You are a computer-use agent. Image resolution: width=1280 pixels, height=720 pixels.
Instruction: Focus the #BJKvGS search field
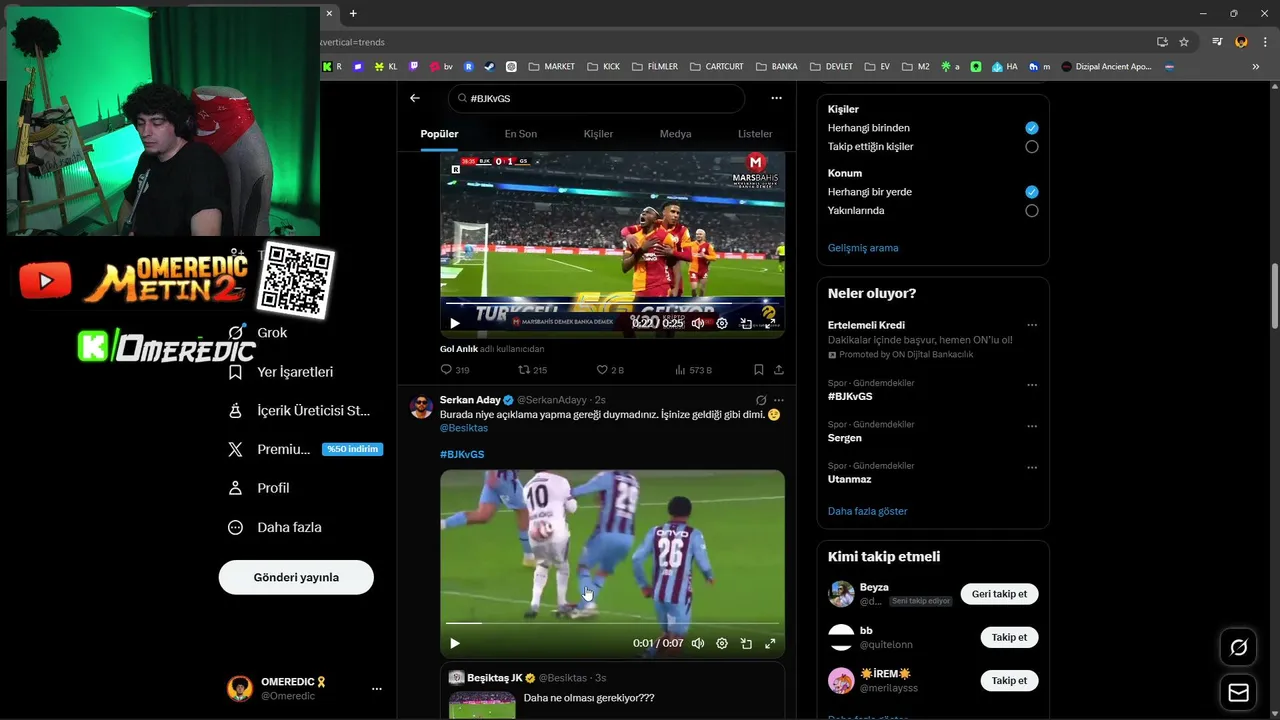[596, 98]
